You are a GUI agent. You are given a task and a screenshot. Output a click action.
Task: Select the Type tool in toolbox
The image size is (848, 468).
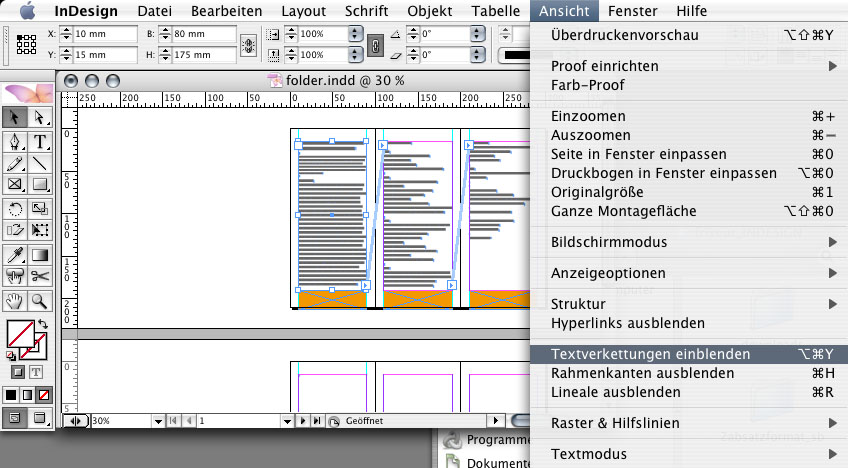tap(40, 141)
